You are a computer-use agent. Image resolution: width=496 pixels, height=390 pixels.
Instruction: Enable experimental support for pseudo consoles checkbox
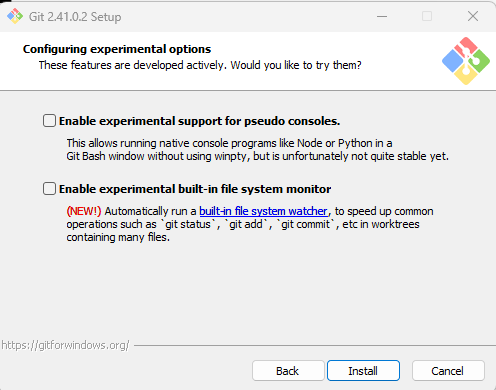point(49,121)
